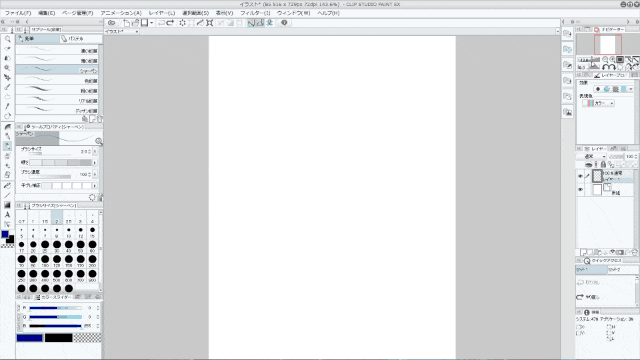The image size is (640, 360).
Task: Toggle Lock Layer padlock icon
Action: pyautogui.click(x=603, y=164)
